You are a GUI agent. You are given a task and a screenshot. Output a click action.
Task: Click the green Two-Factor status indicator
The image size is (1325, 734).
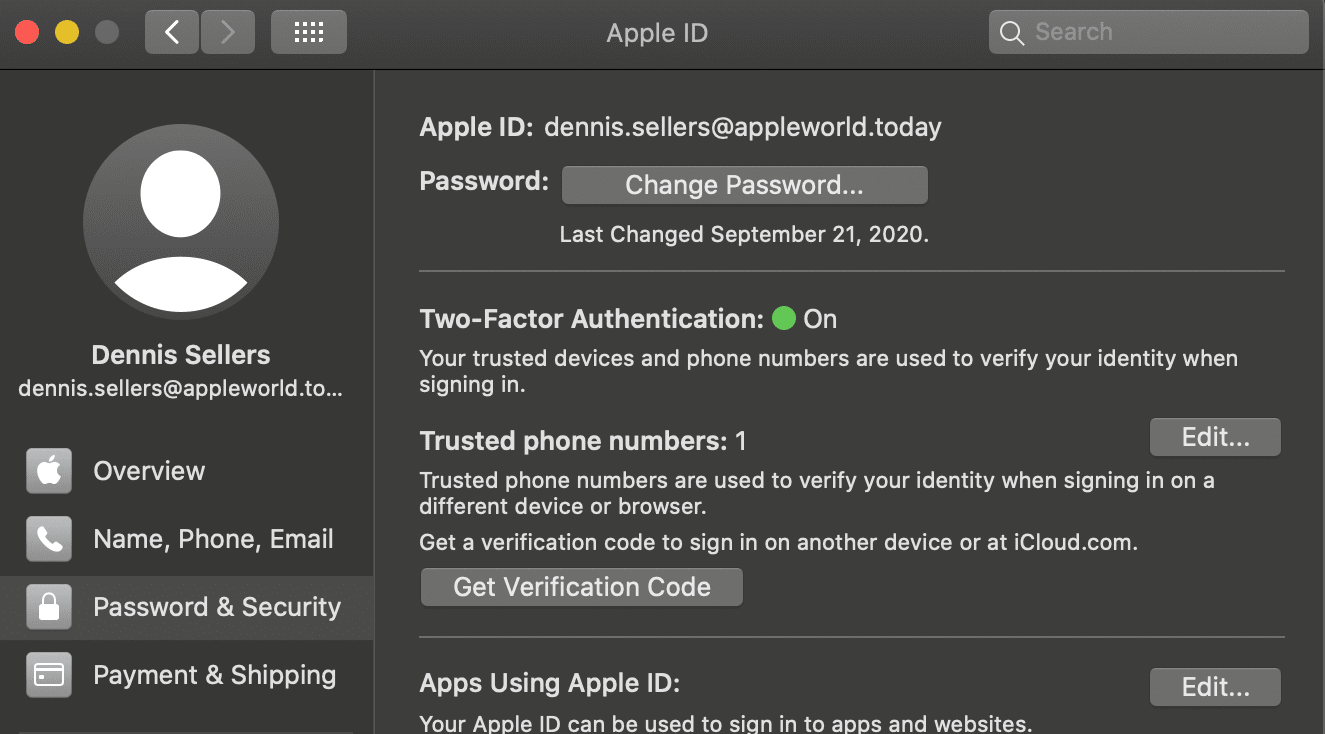point(784,319)
